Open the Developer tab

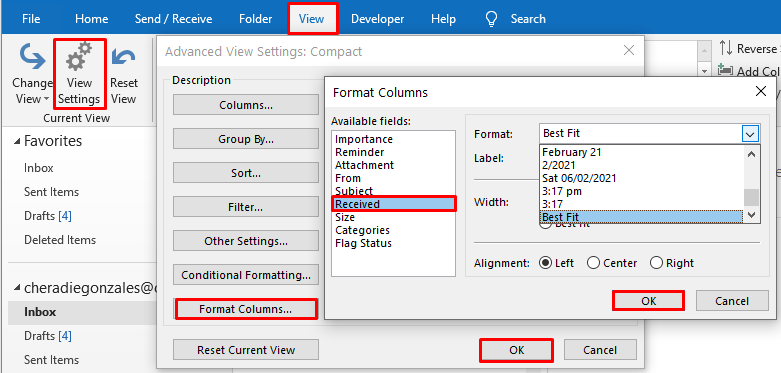pyautogui.click(x=378, y=19)
